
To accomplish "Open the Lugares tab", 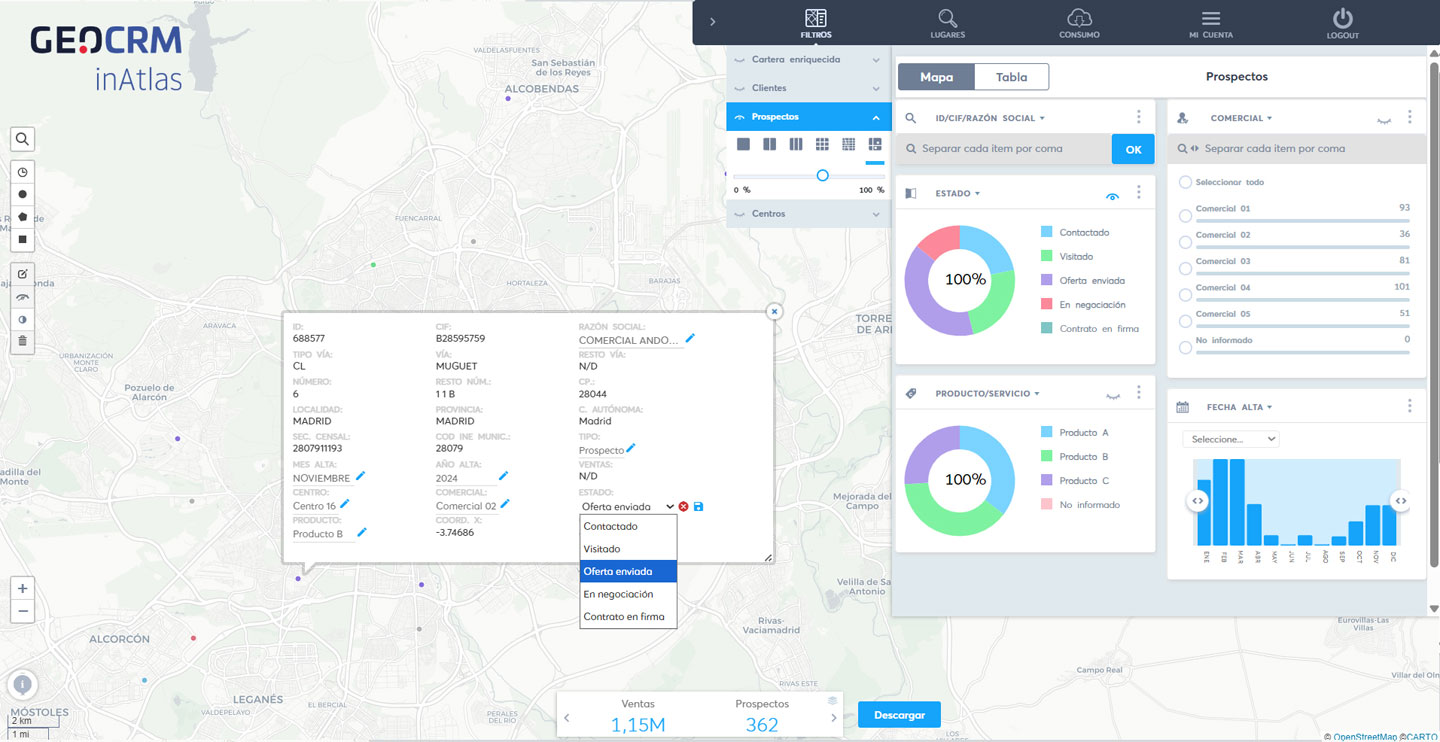I will (948, 23).
